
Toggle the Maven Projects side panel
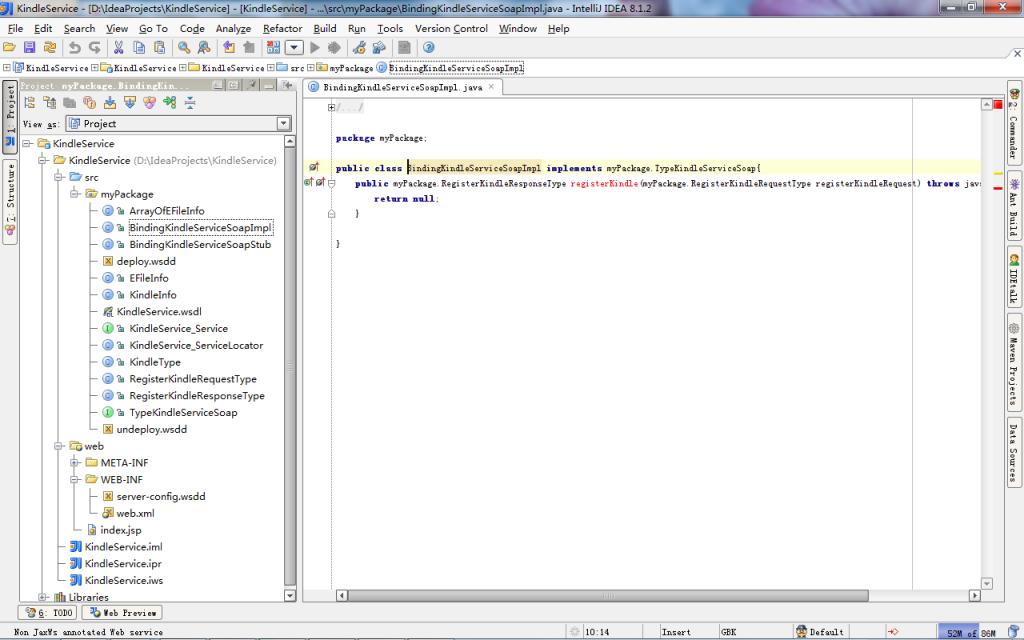[1014, 362]
